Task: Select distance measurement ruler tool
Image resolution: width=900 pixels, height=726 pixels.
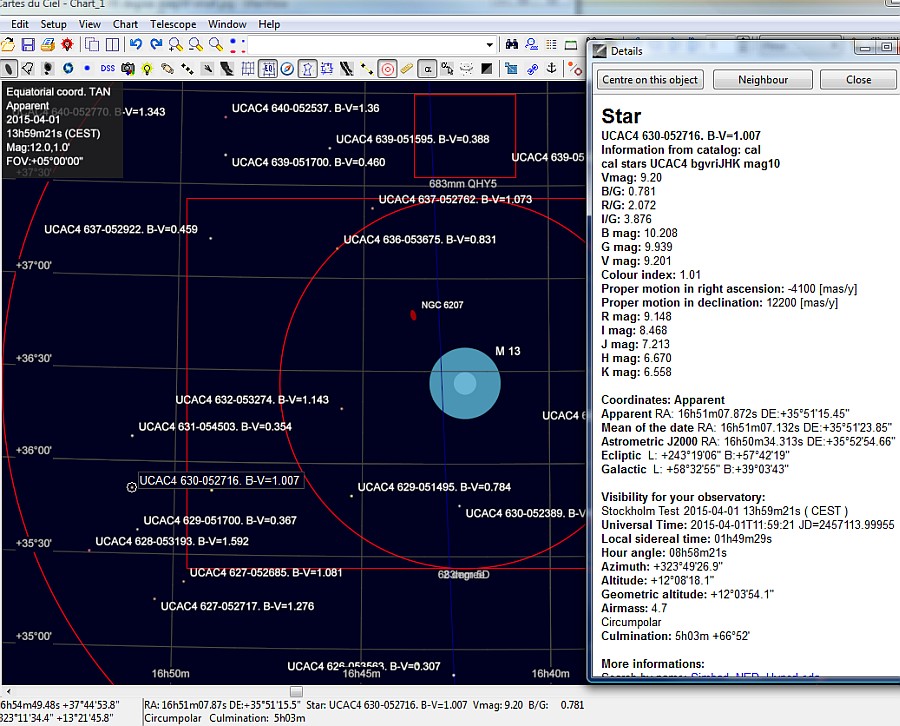Action: click(x=406, y=69)
